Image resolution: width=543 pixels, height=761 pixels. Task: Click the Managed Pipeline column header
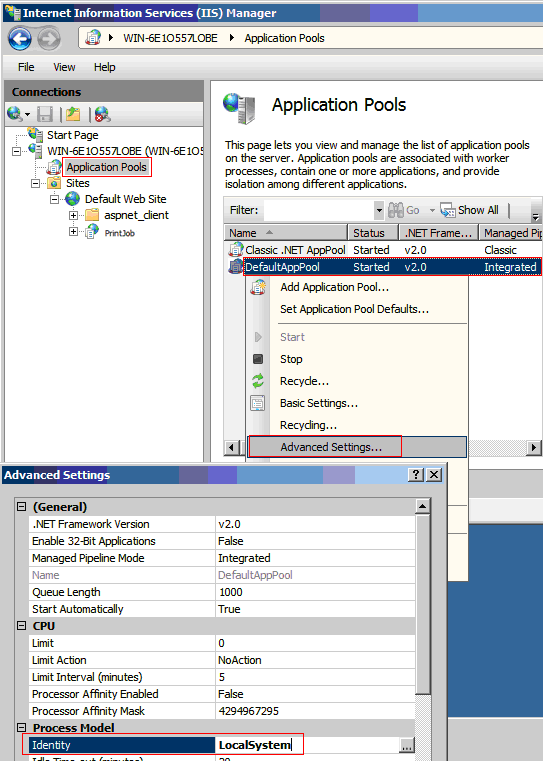pyautogui.click(x=511, y=233)
